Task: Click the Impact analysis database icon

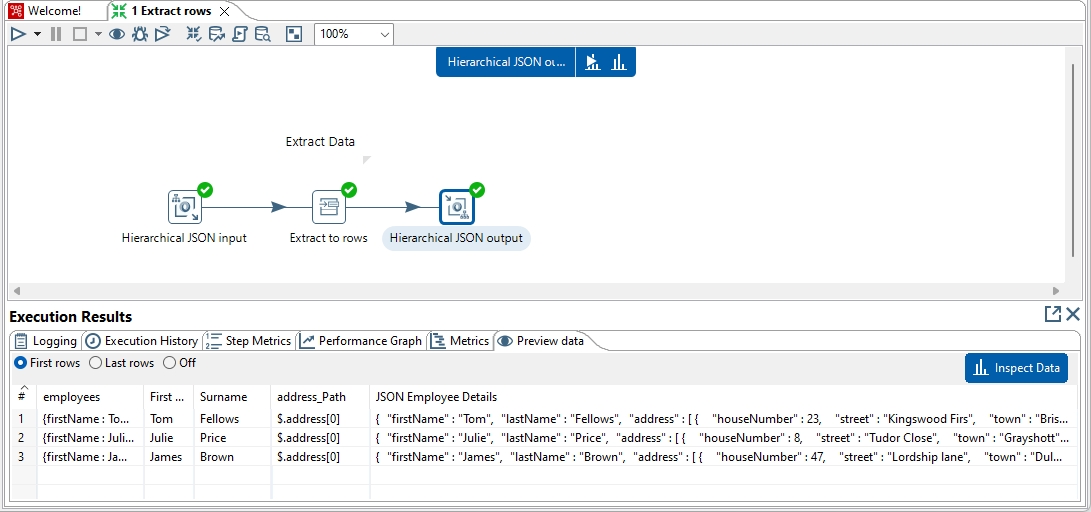Action: [217, 34]
